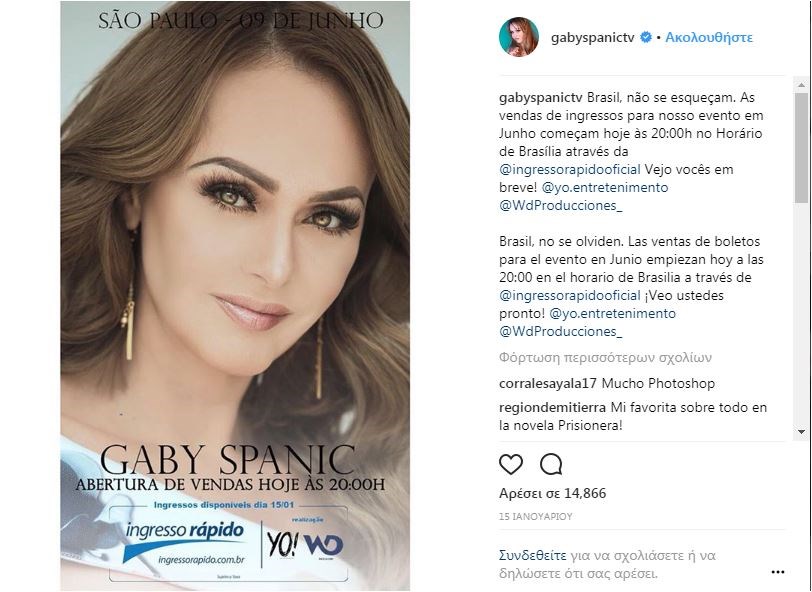The width and height of the screenshot is (812, 592).
Task: View likes list at Αρέσει σε 14,866
Action: [x=553, y=493]
